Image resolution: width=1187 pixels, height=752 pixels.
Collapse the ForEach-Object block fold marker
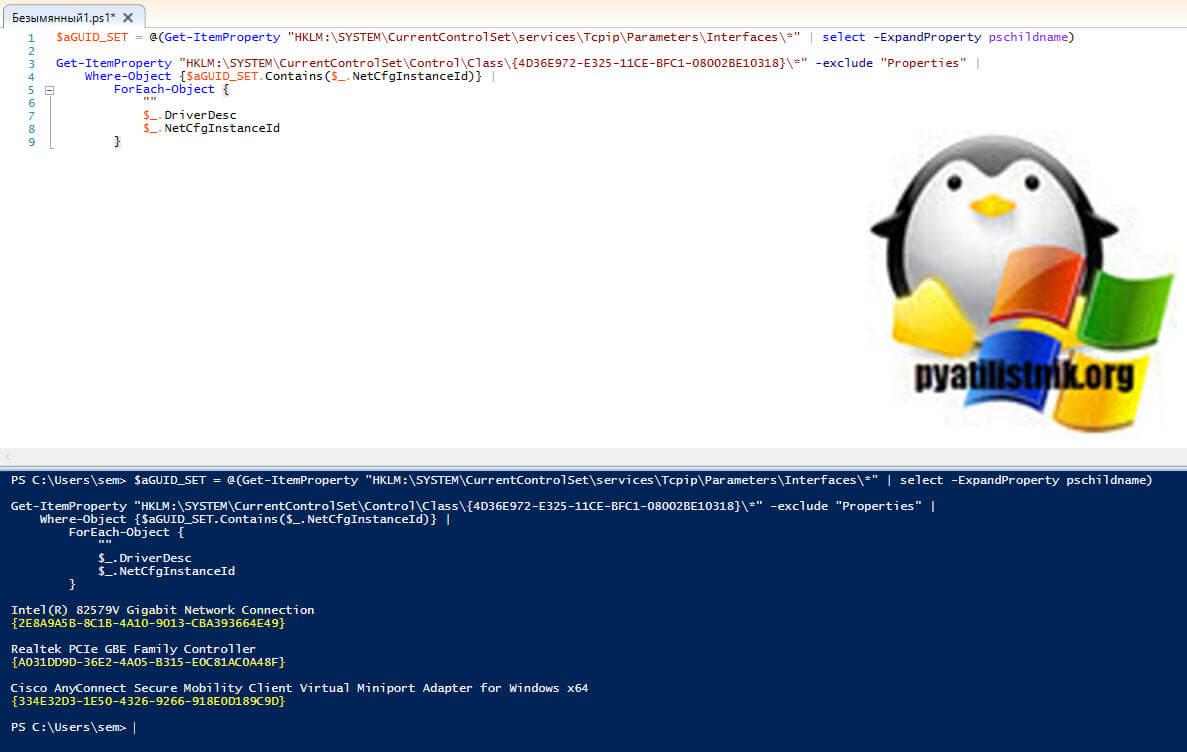pos(49,90)
